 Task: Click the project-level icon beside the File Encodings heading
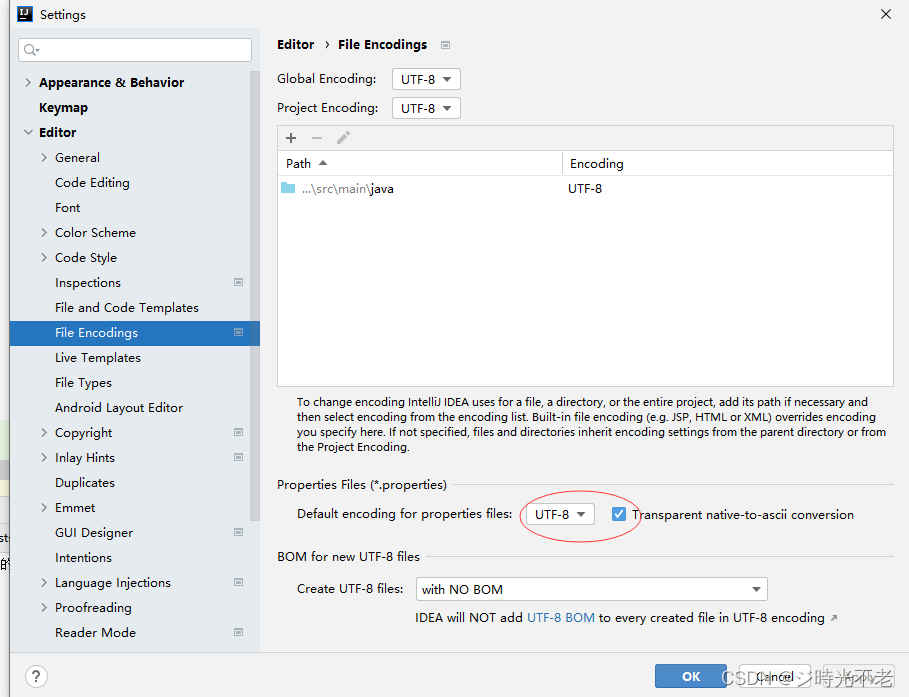pyautogui.click(x=445, y=45)
